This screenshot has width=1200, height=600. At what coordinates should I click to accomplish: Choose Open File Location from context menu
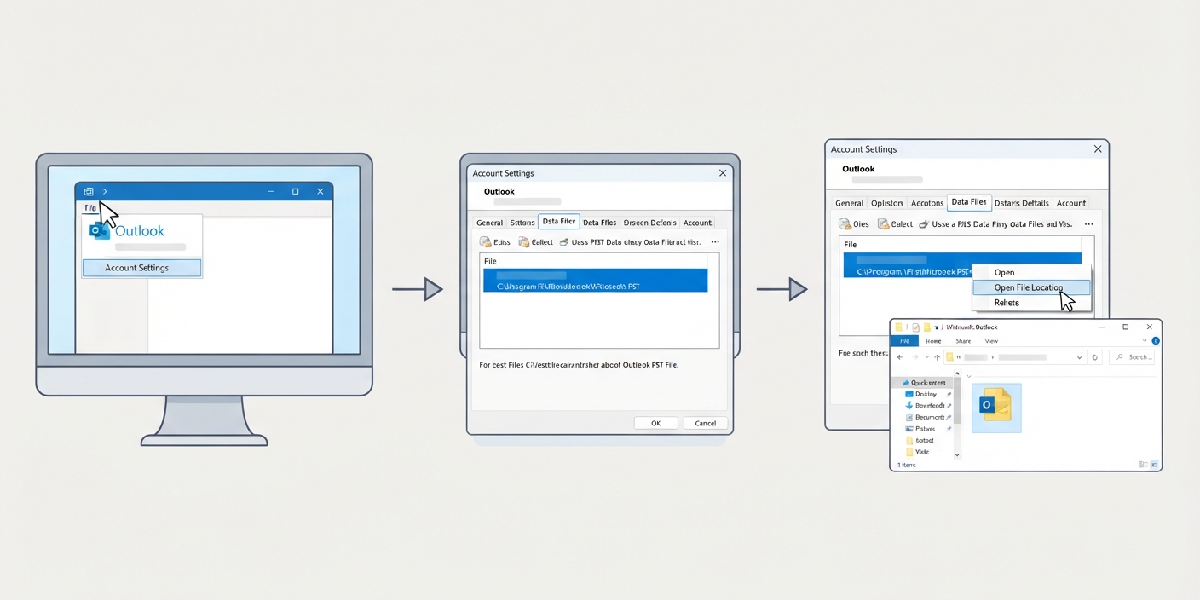tap(1030, 288)
